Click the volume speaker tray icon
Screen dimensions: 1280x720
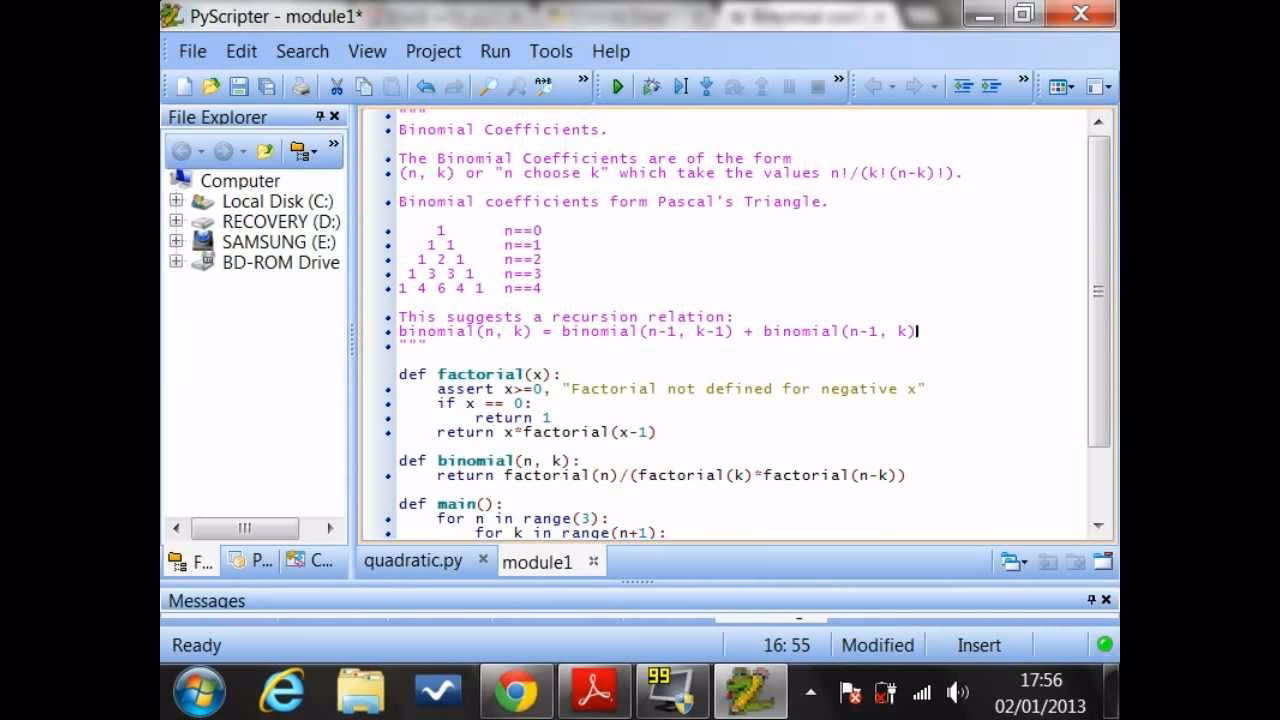(x=957, y=692)
